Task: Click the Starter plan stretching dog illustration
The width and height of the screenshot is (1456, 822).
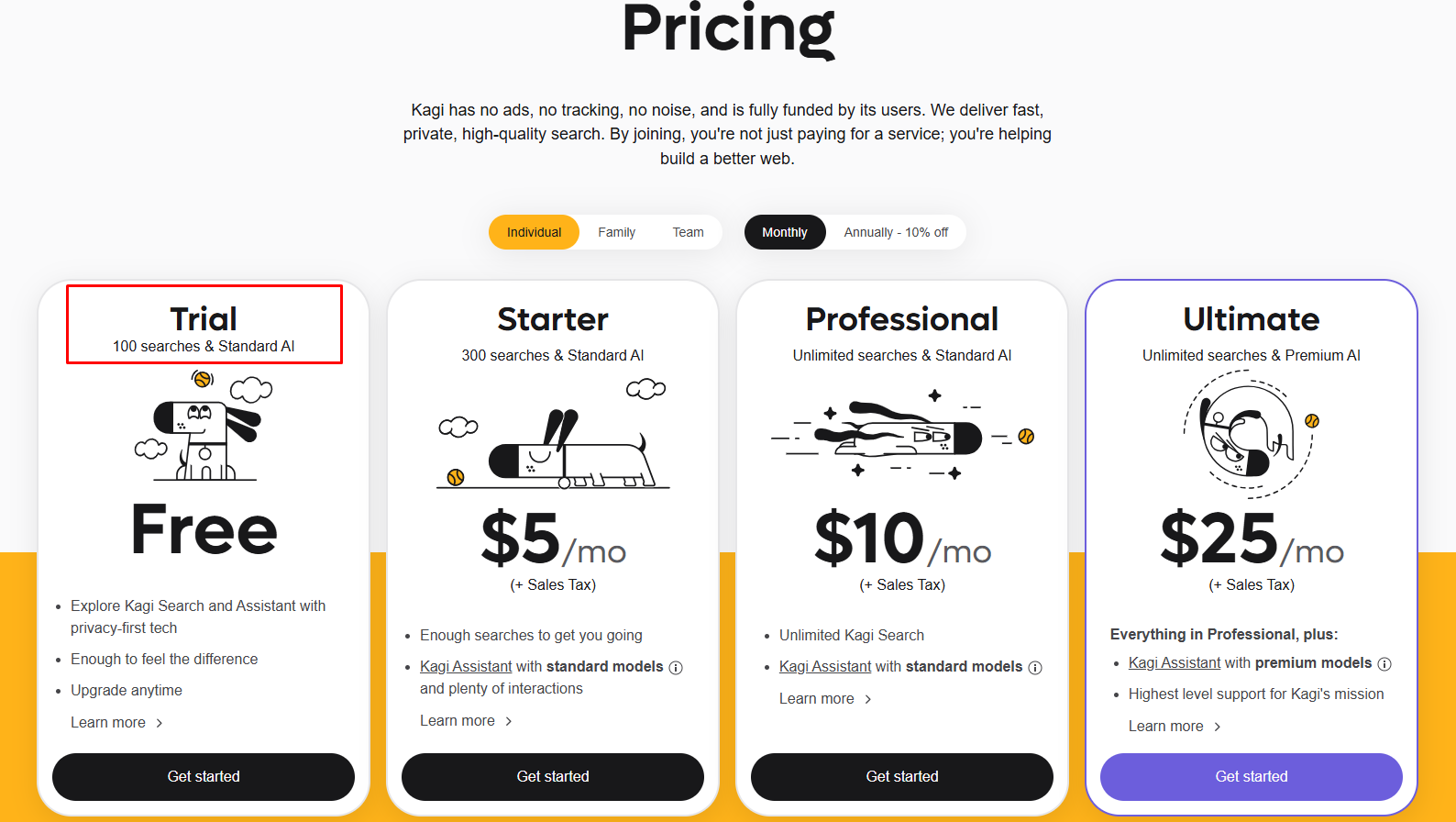Action: pyautogui.click(x=553, y=436)
